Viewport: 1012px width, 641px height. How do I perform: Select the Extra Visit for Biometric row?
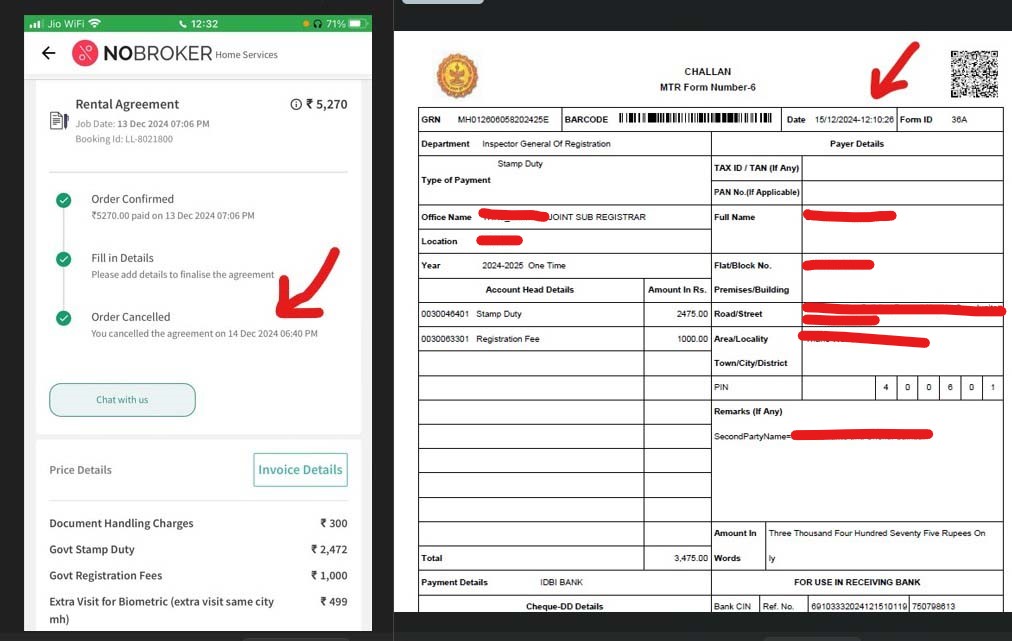tap(199, 610)
